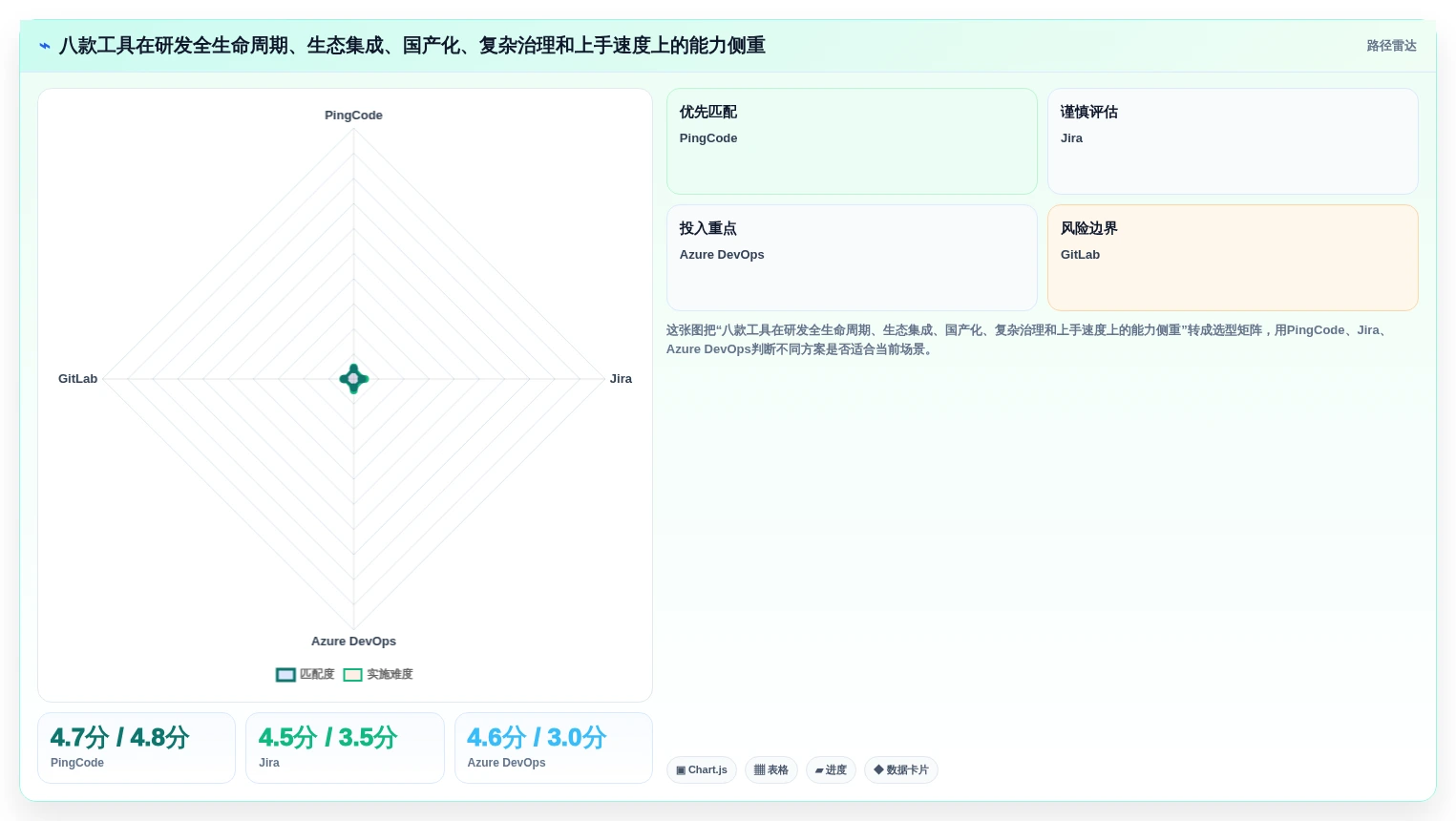1456x821 pixels.
Task: Click the GitLab axis label on radar
Action: pyautogui.click(x=77, y=379)
